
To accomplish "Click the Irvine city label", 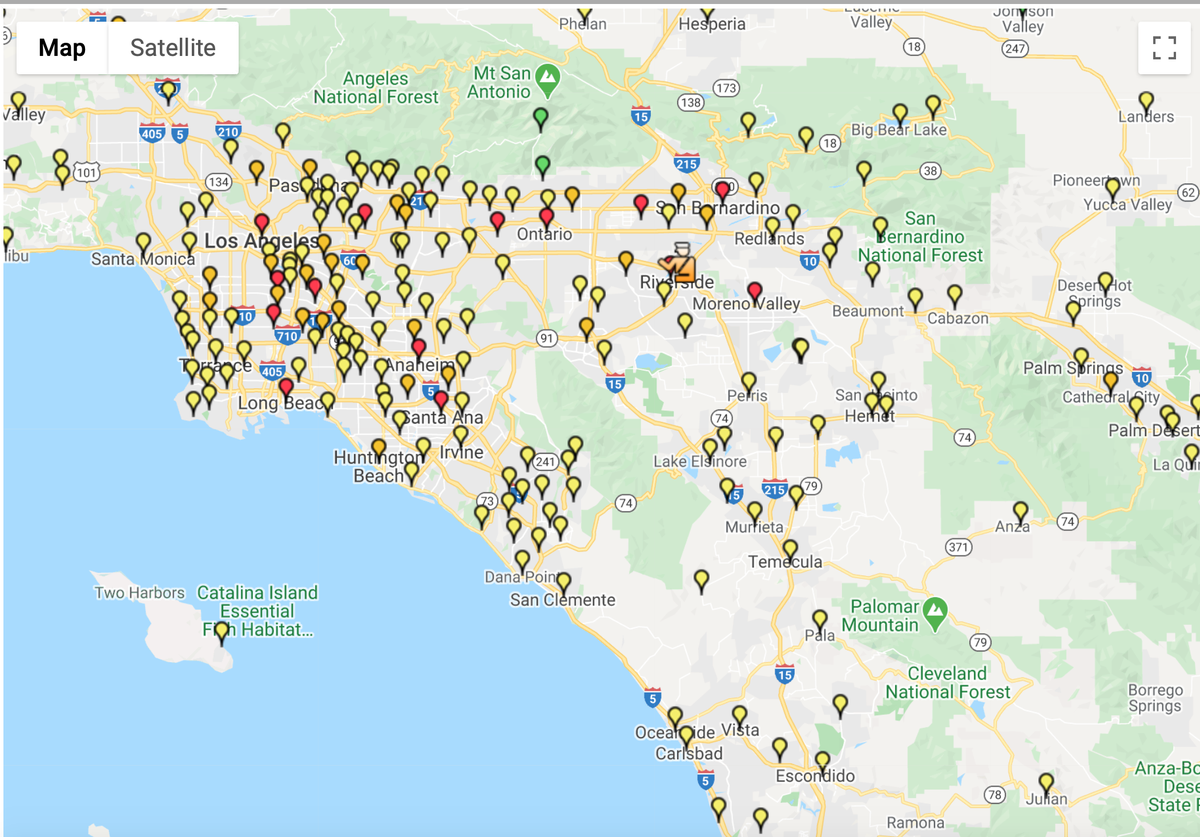I will click(x=461, y=452).
